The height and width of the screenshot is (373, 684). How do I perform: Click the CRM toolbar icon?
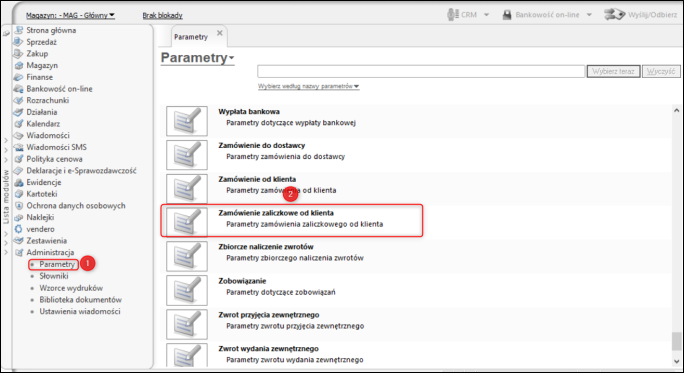click(x=452, y=14)
